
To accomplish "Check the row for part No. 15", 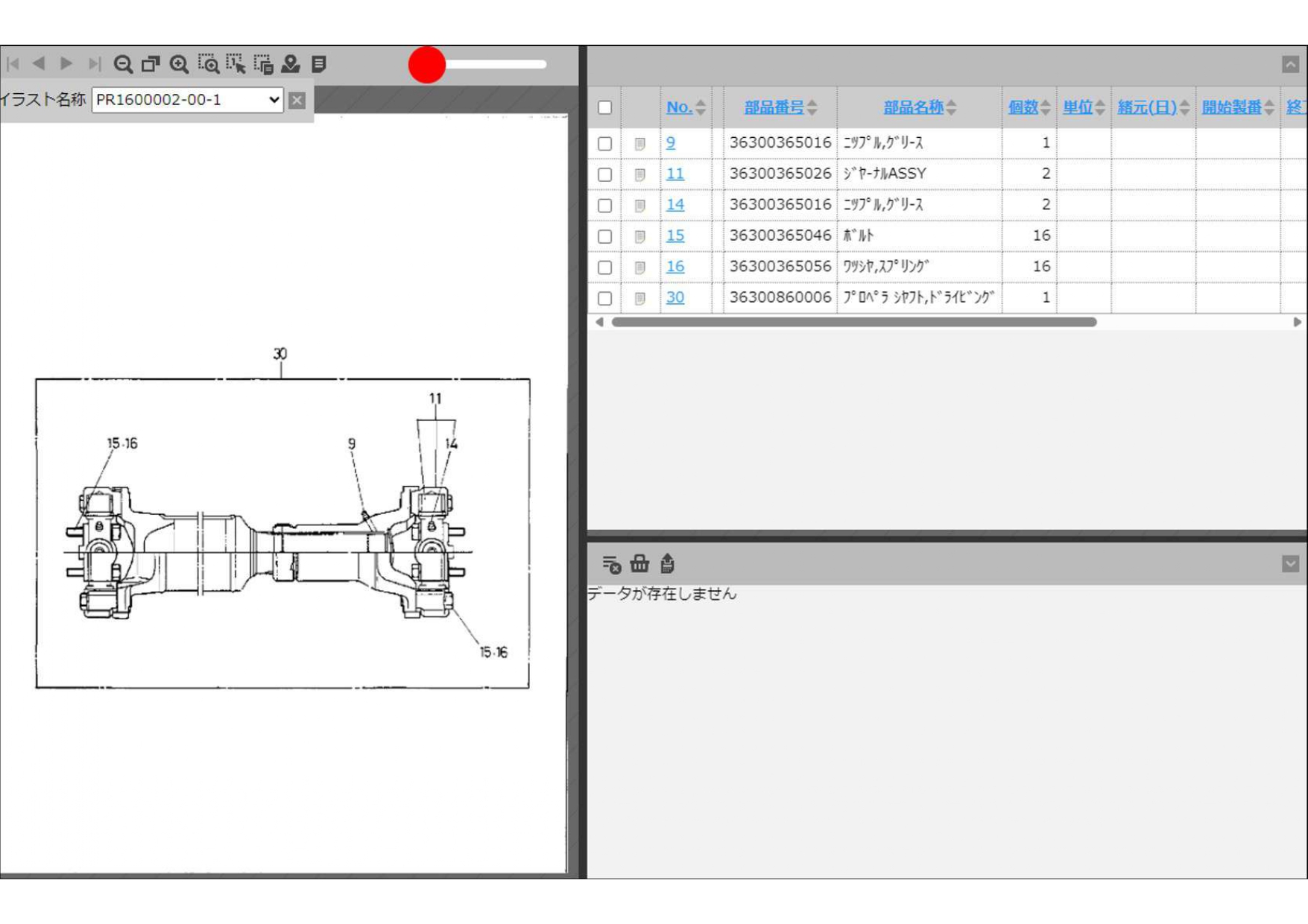I will [x=604, y=236].
